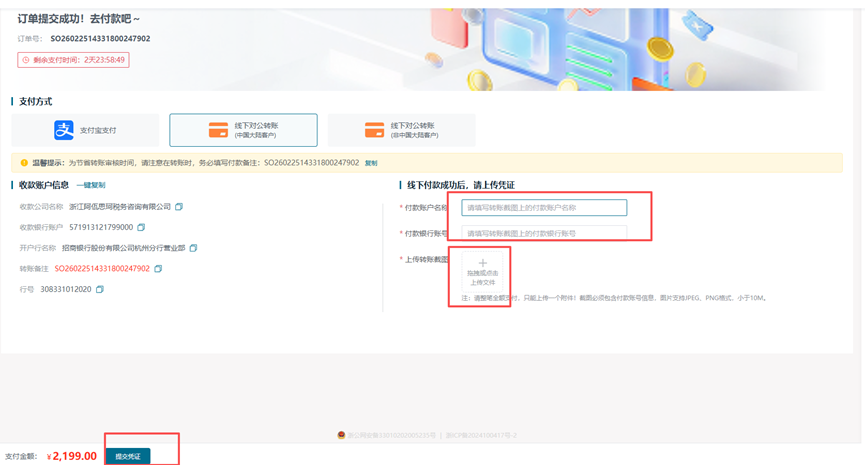Open the ICP license link in footer

[481, 436]
